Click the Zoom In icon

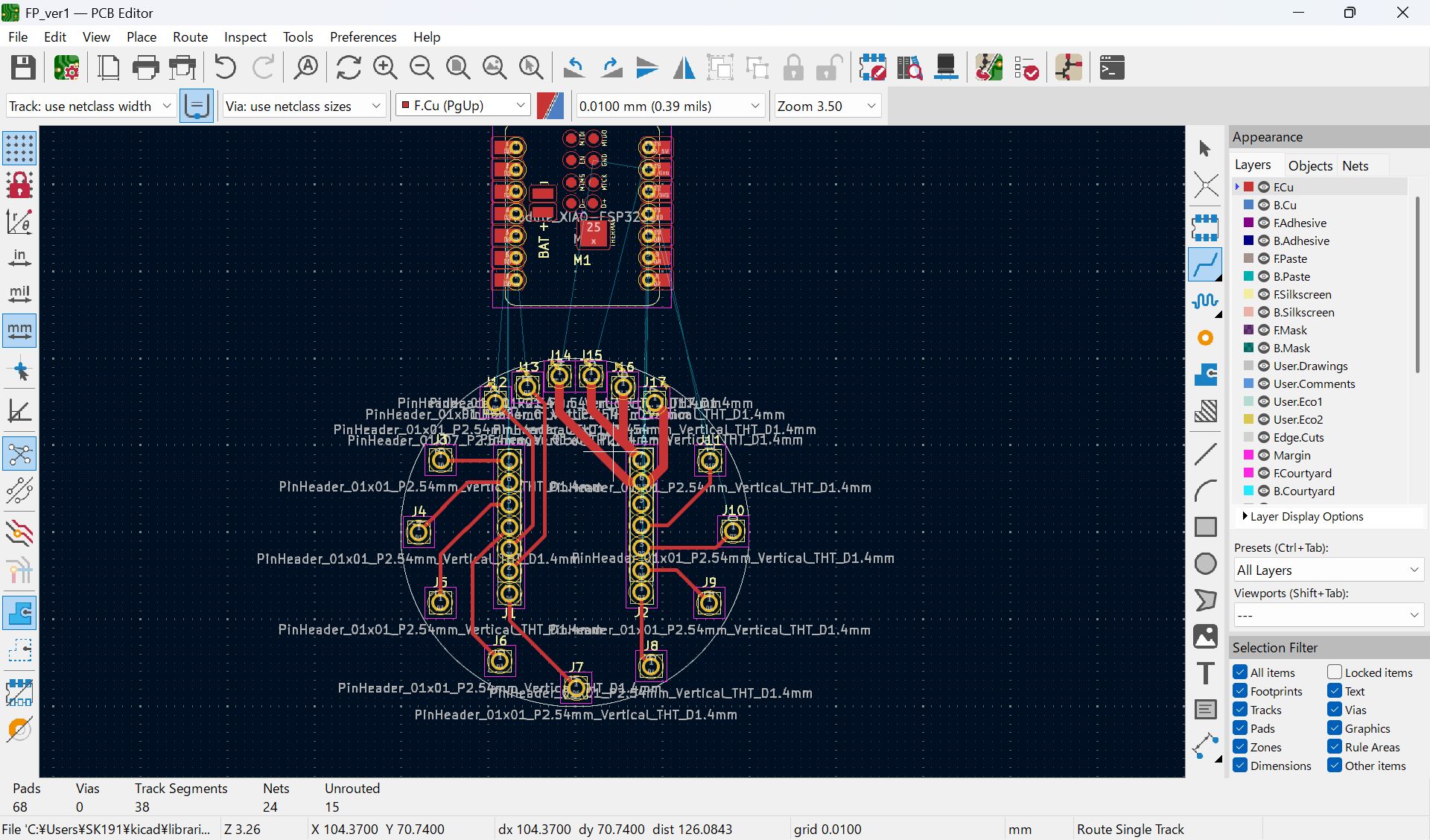pyautogui.click(x=385, y=68)
